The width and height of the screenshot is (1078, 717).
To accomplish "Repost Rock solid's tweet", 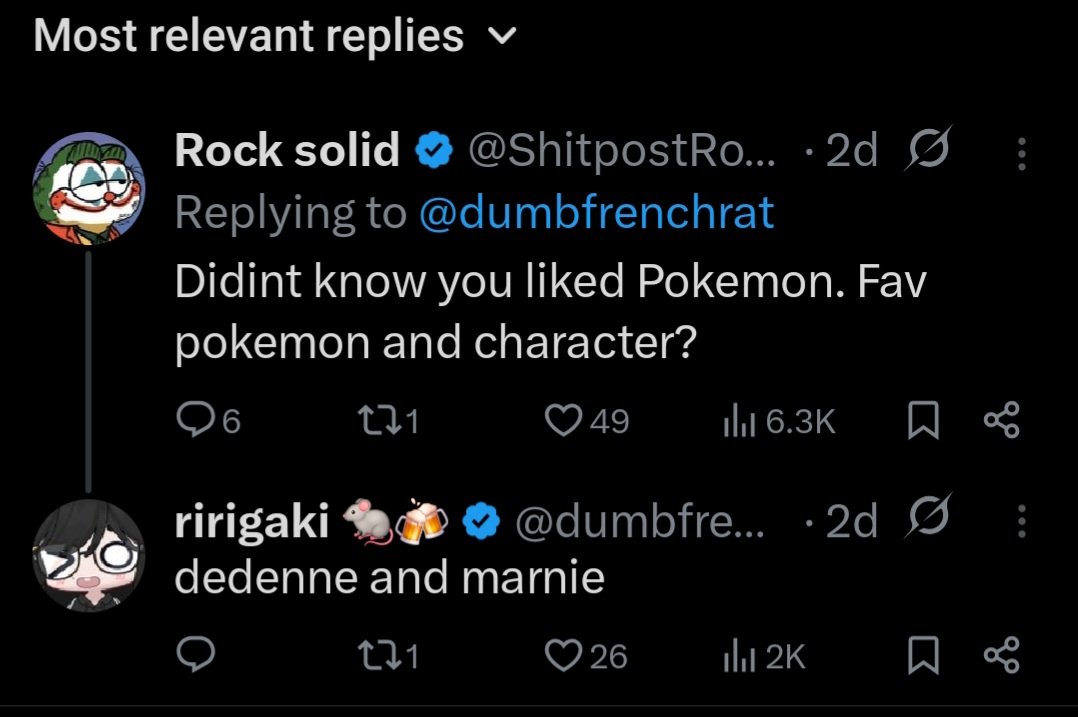I will pos(374,421).
